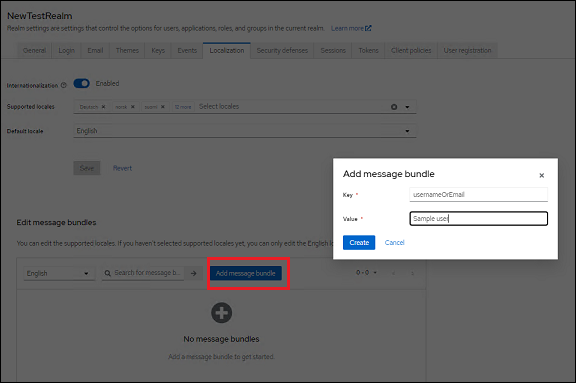Viewport: 576px width, 383px height.
Task: Open the Default locale English dropdown
Action: 245,131
